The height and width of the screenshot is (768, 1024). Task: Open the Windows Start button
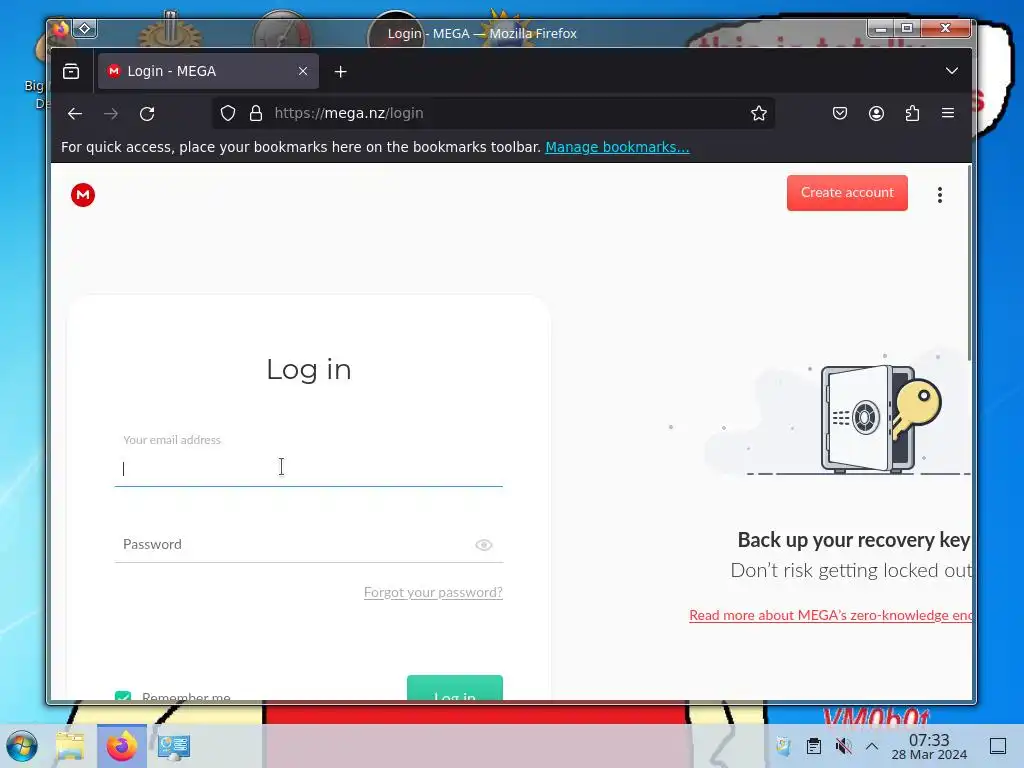(22, 746)
